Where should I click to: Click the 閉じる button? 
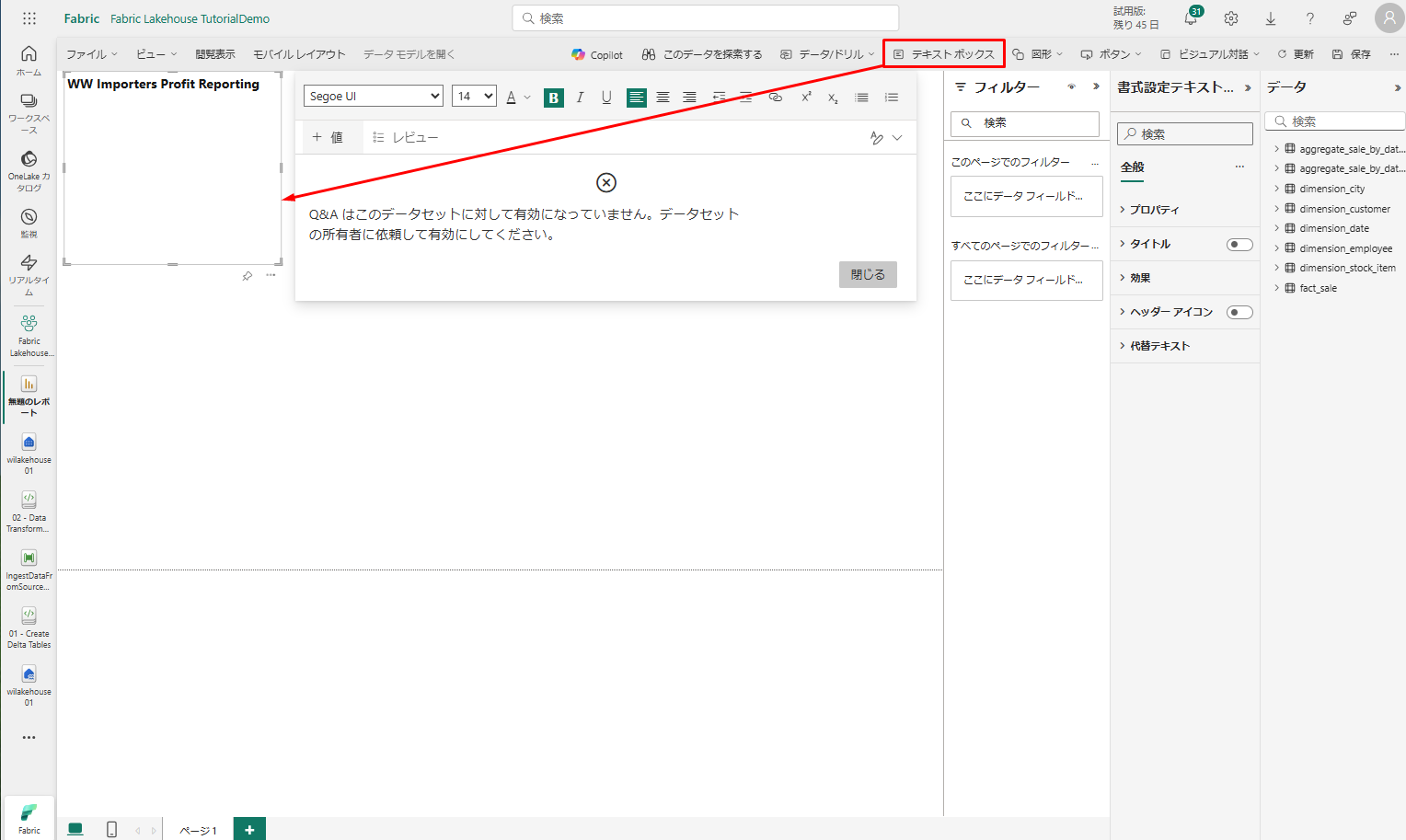pyautogui.click(x=868, y=274)
